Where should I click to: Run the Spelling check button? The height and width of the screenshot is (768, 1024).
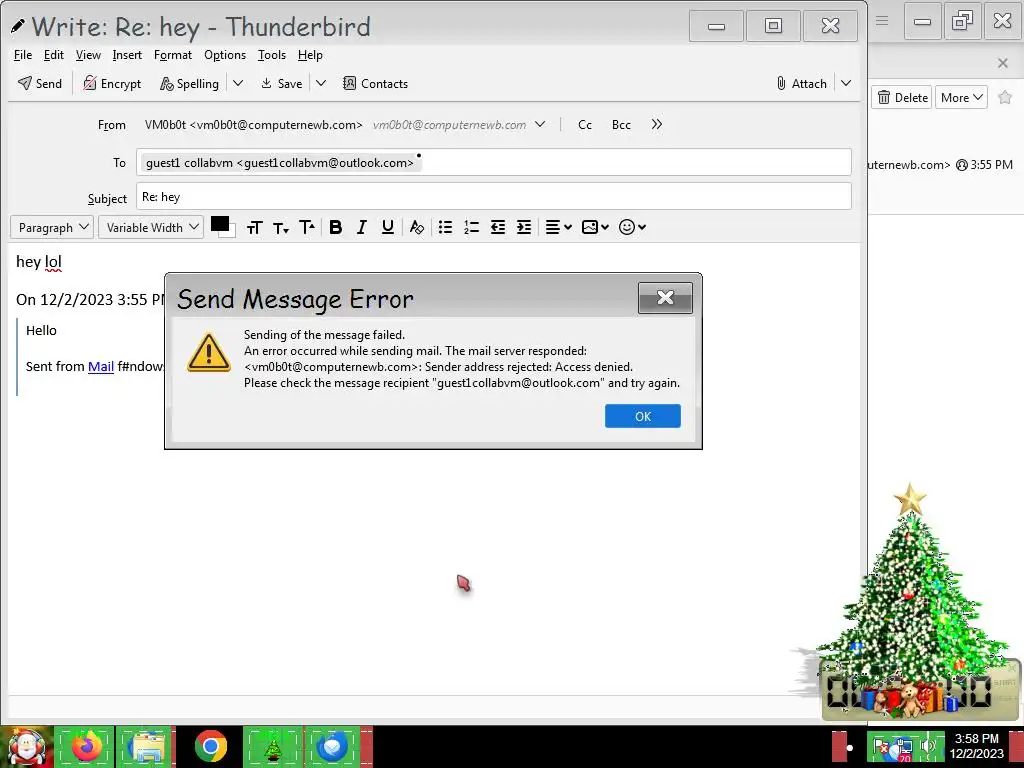pyautogui.click(x=189, y=84)
